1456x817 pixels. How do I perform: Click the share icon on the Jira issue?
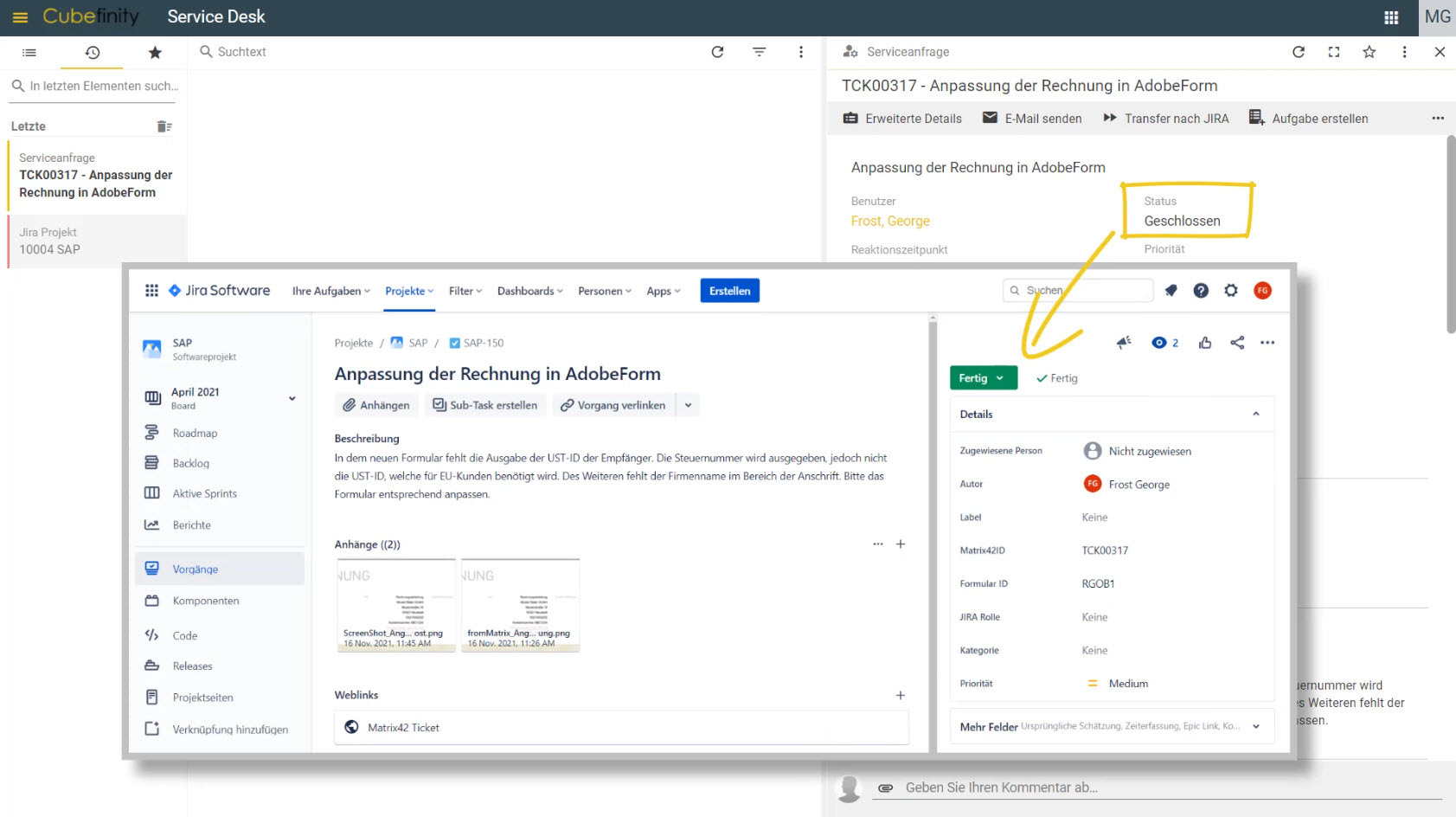(1236, 343)
